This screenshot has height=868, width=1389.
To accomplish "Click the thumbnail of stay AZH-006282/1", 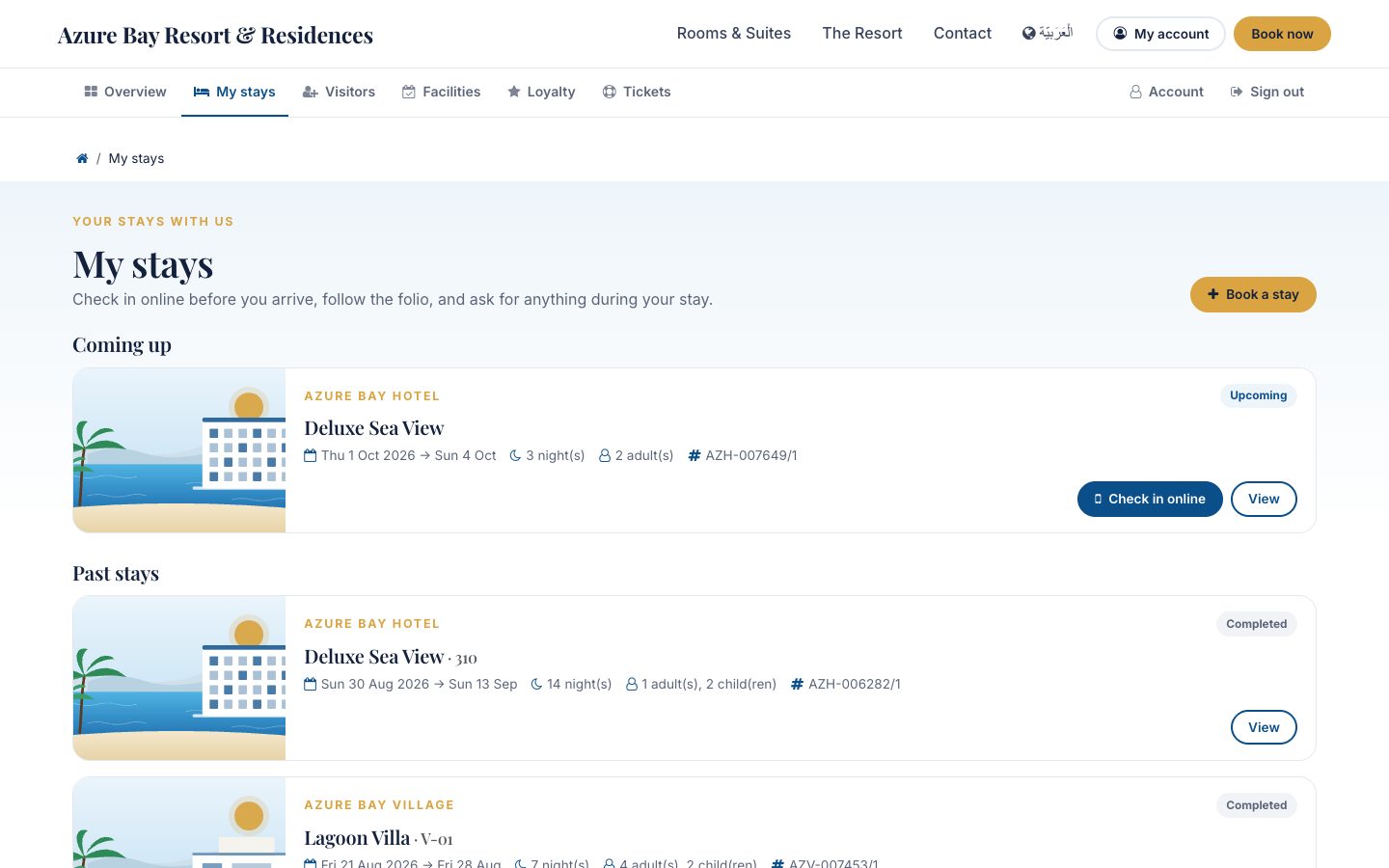I will pyautogui.click(x=179, y=678).
